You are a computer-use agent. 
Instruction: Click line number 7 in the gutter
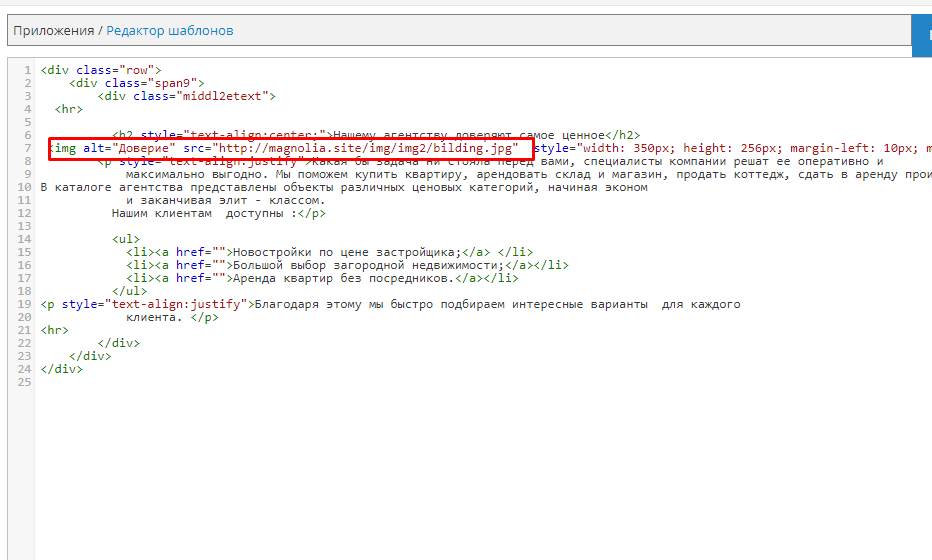click(28, 148)
